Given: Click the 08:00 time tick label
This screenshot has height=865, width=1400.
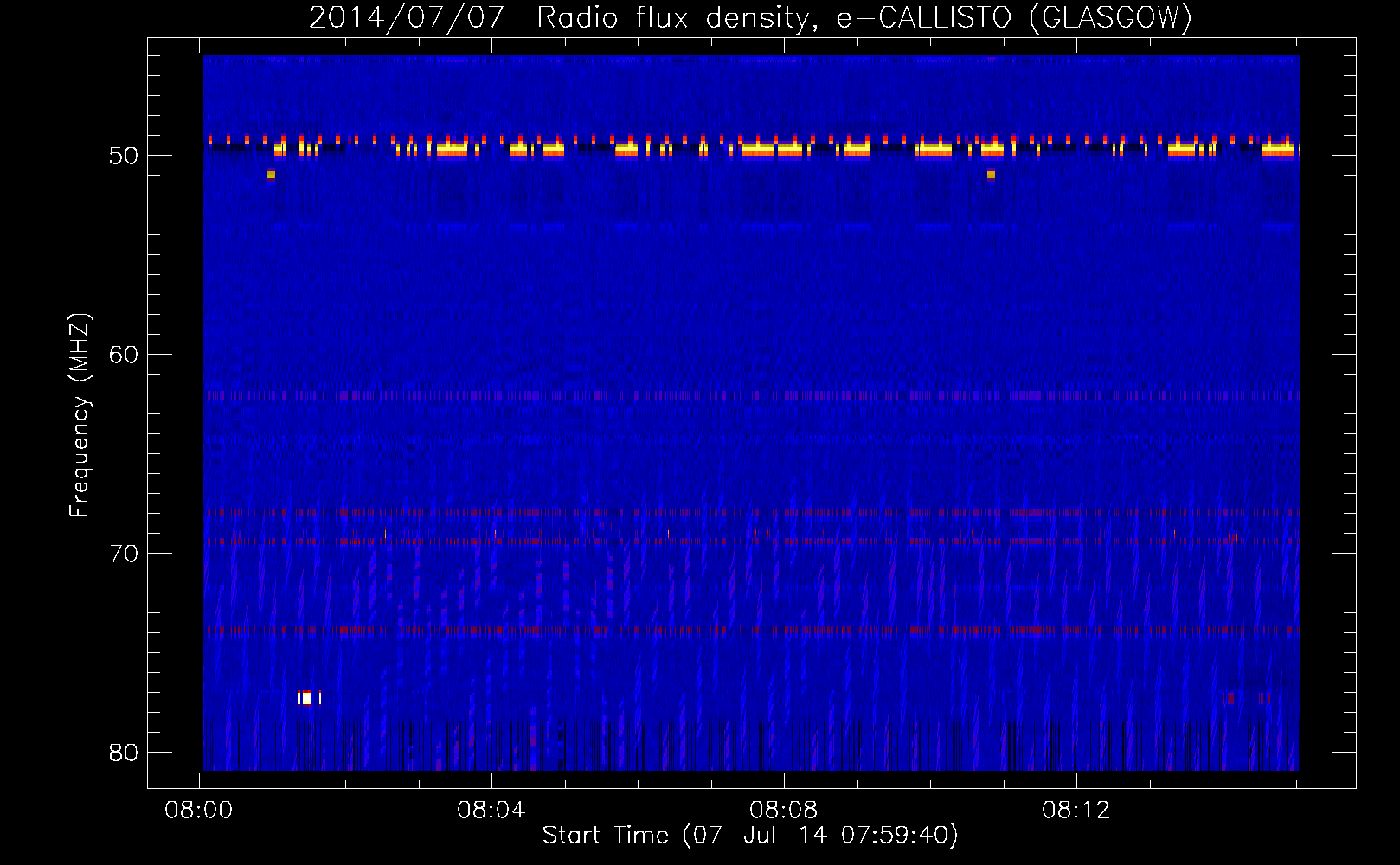Looking at the screenshot, I should click(x=199, y=811).
